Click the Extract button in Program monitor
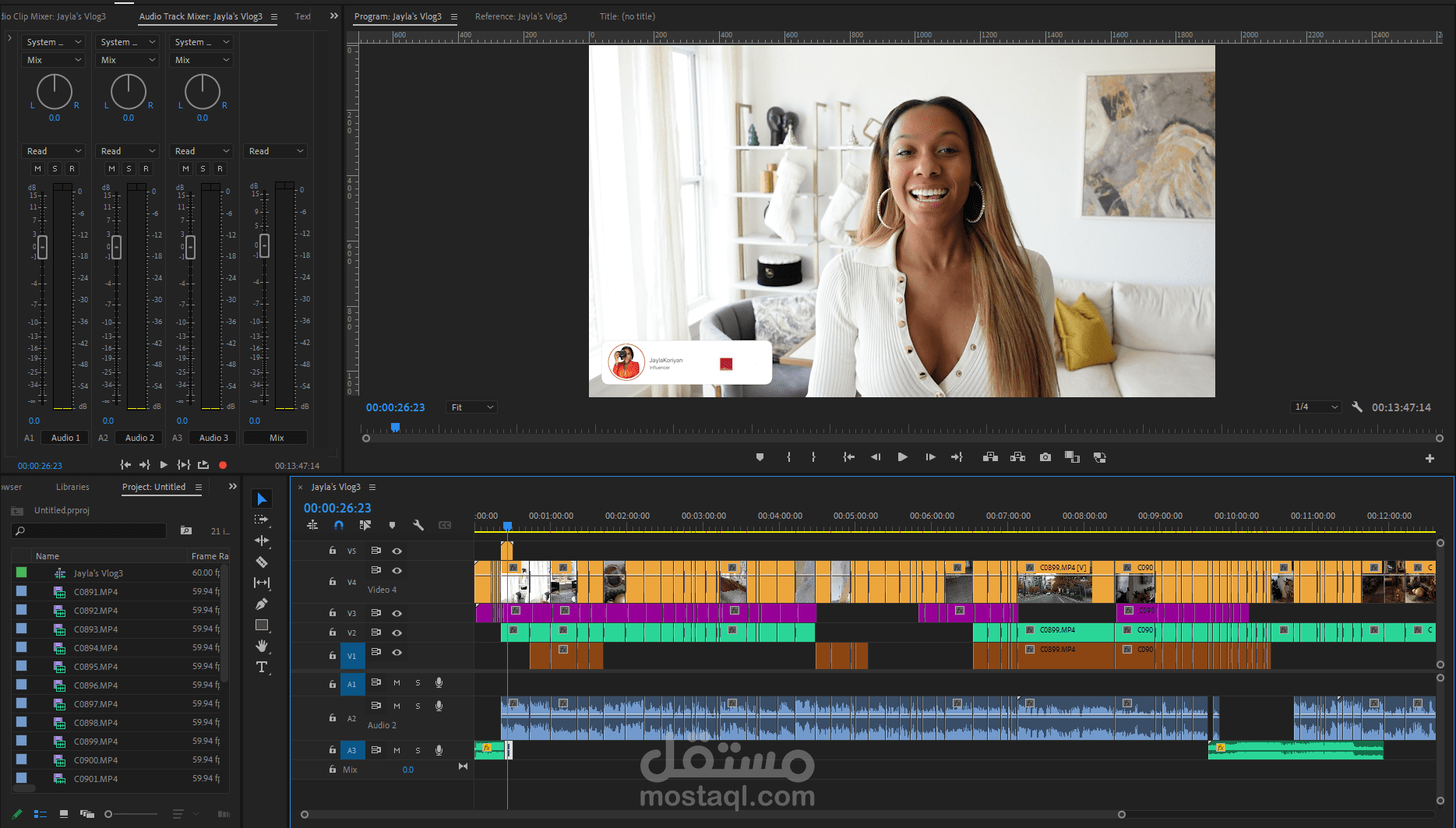This screenshot has width=1456, height=828. pos(1017,457)
